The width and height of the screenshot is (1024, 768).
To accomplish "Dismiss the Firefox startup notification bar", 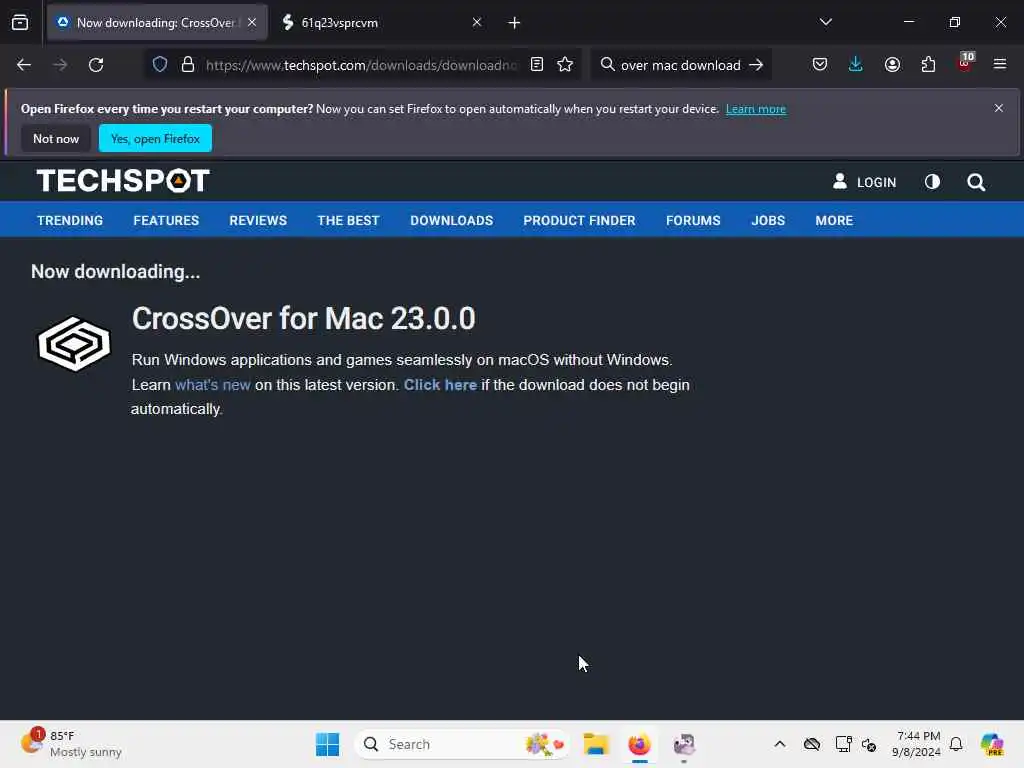I will pos(999,108).
